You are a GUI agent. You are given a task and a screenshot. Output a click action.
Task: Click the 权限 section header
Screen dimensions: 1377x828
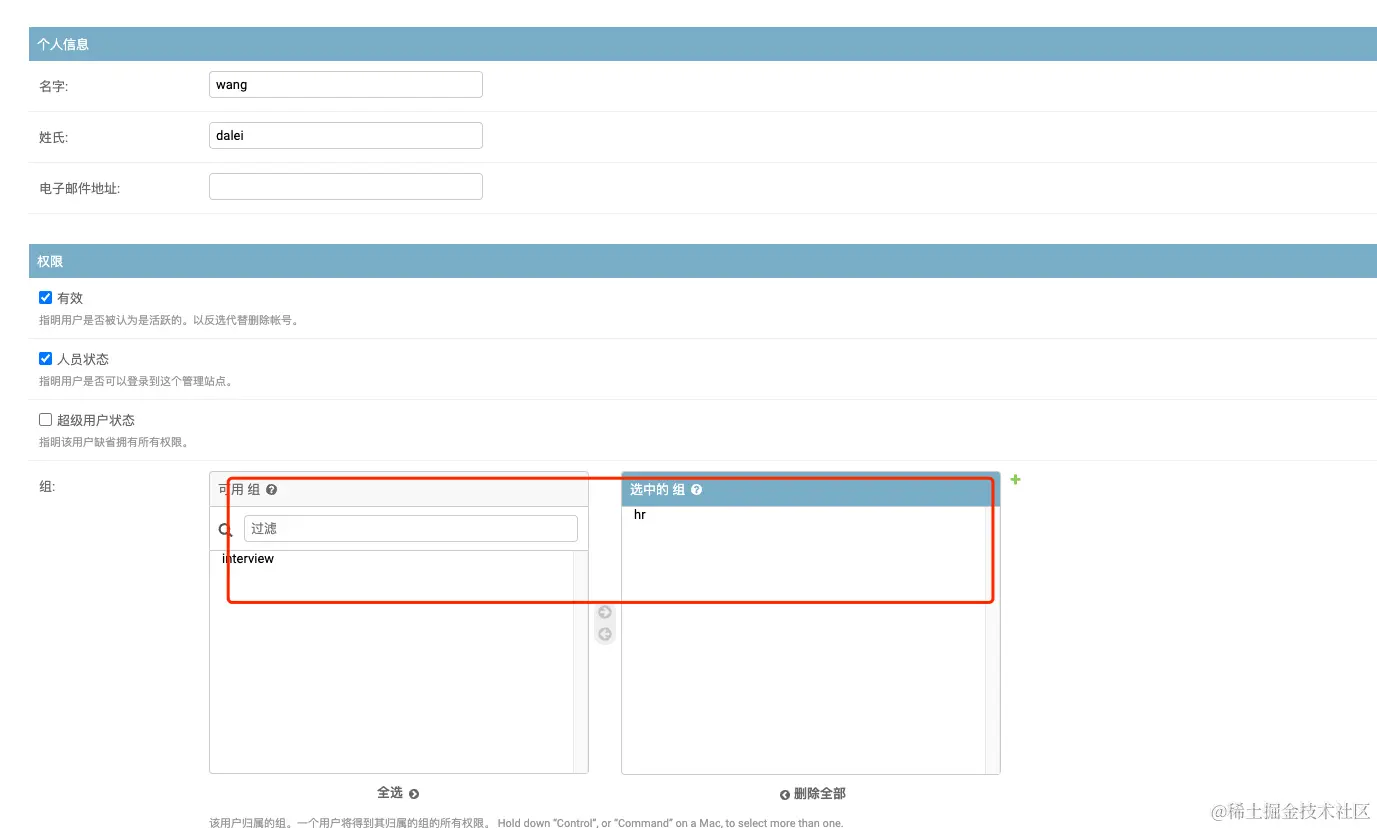tap(703, 261)
